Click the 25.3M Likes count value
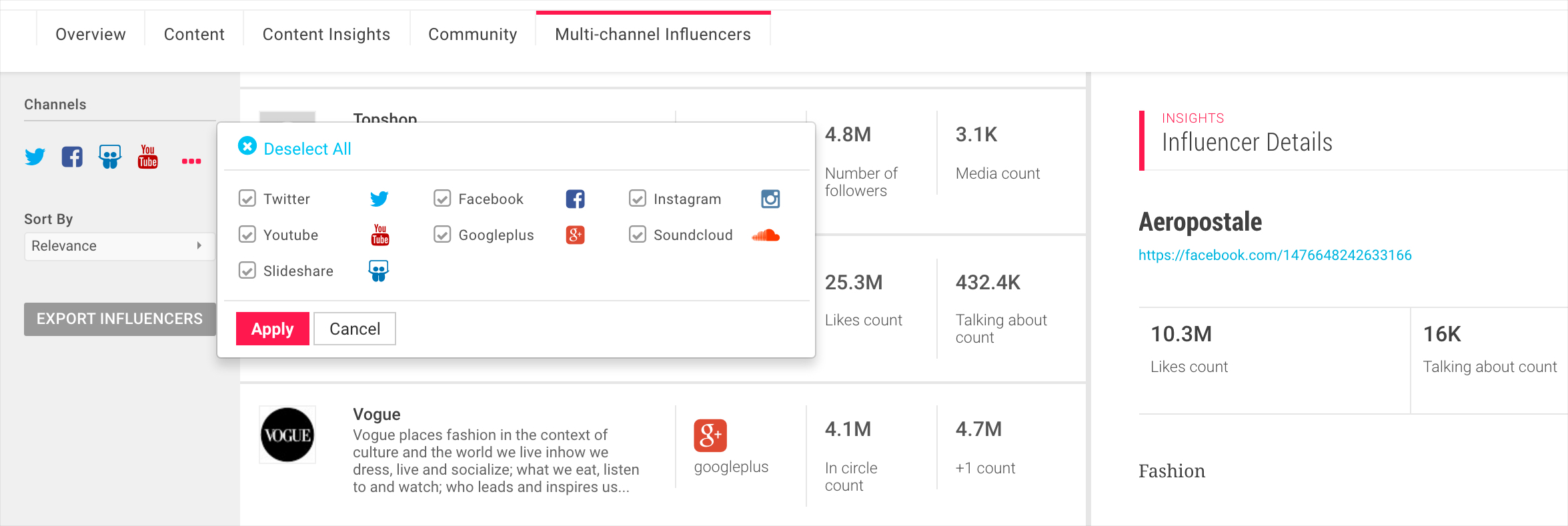The height and width of the screenshot is (526, 1568). [854, 283]
